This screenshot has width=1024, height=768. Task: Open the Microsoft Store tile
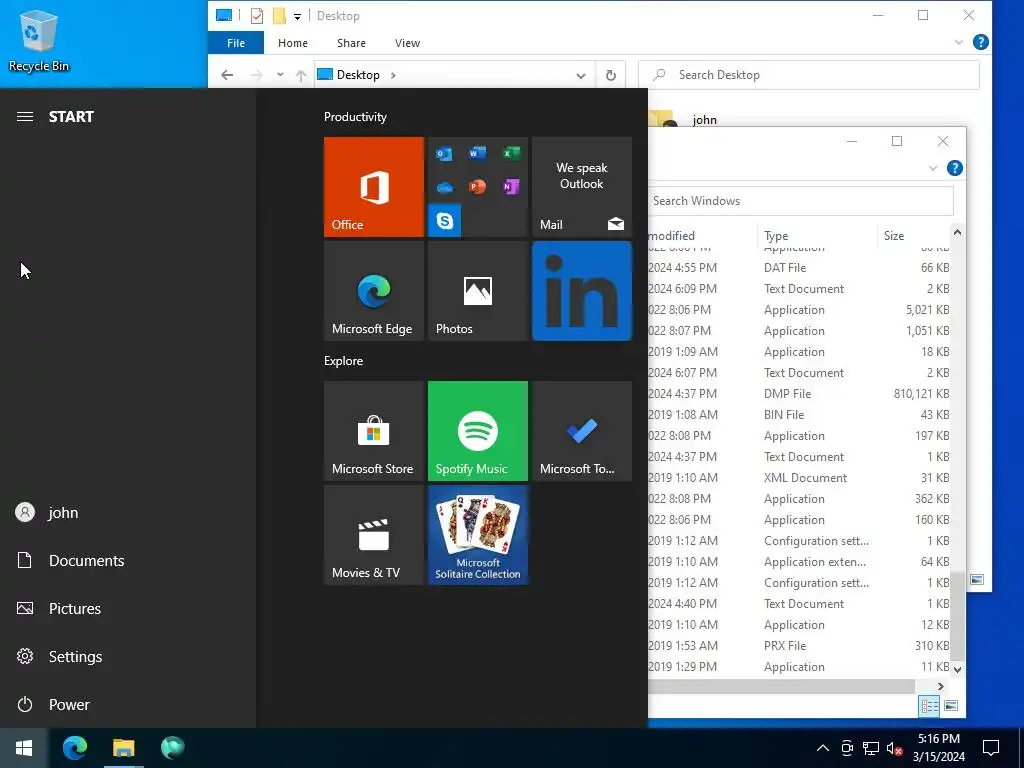point(374,431)
